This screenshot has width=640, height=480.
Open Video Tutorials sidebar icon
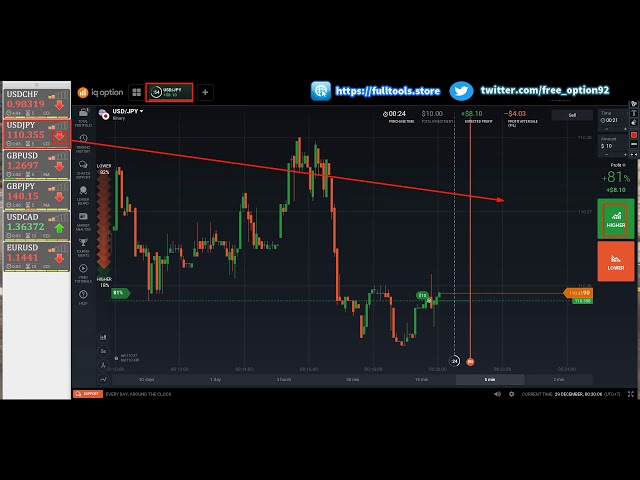coord(83,271)
